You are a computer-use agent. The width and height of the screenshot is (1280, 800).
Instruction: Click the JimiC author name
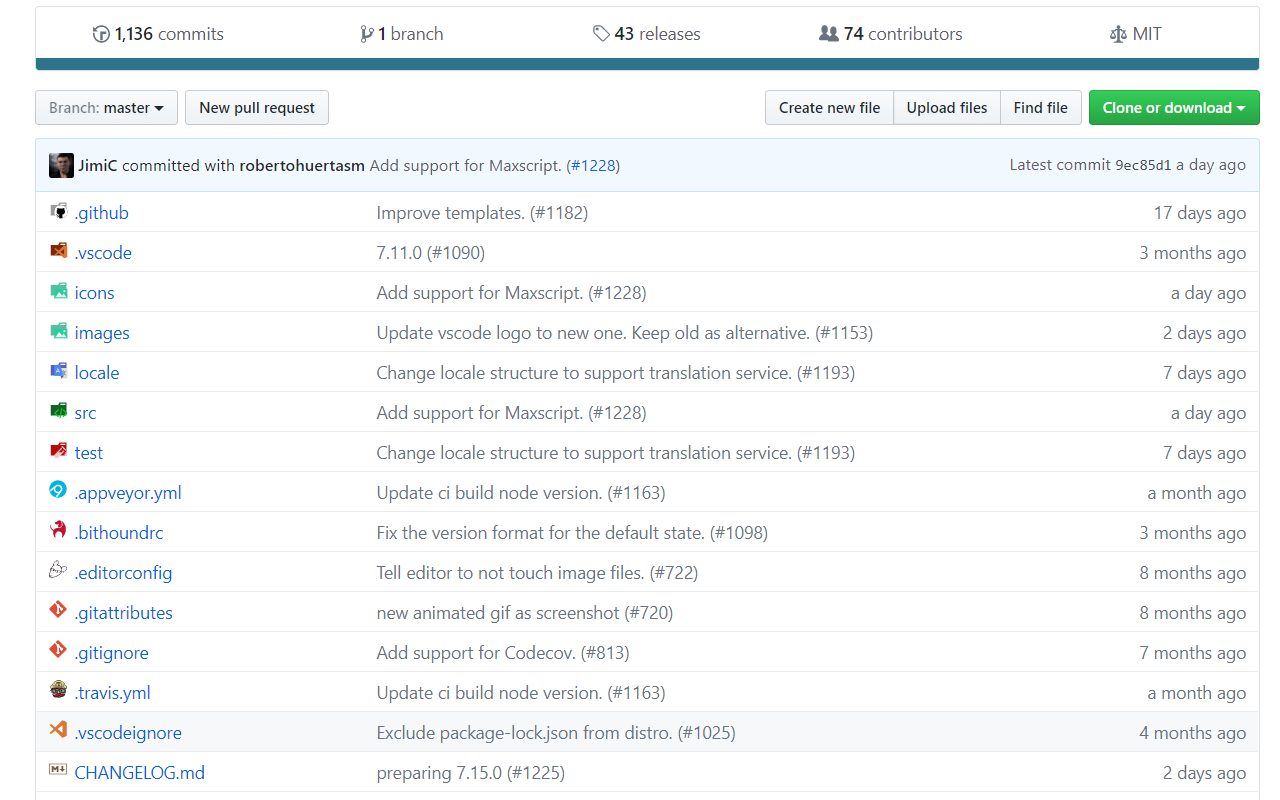(x=98, y=165)
